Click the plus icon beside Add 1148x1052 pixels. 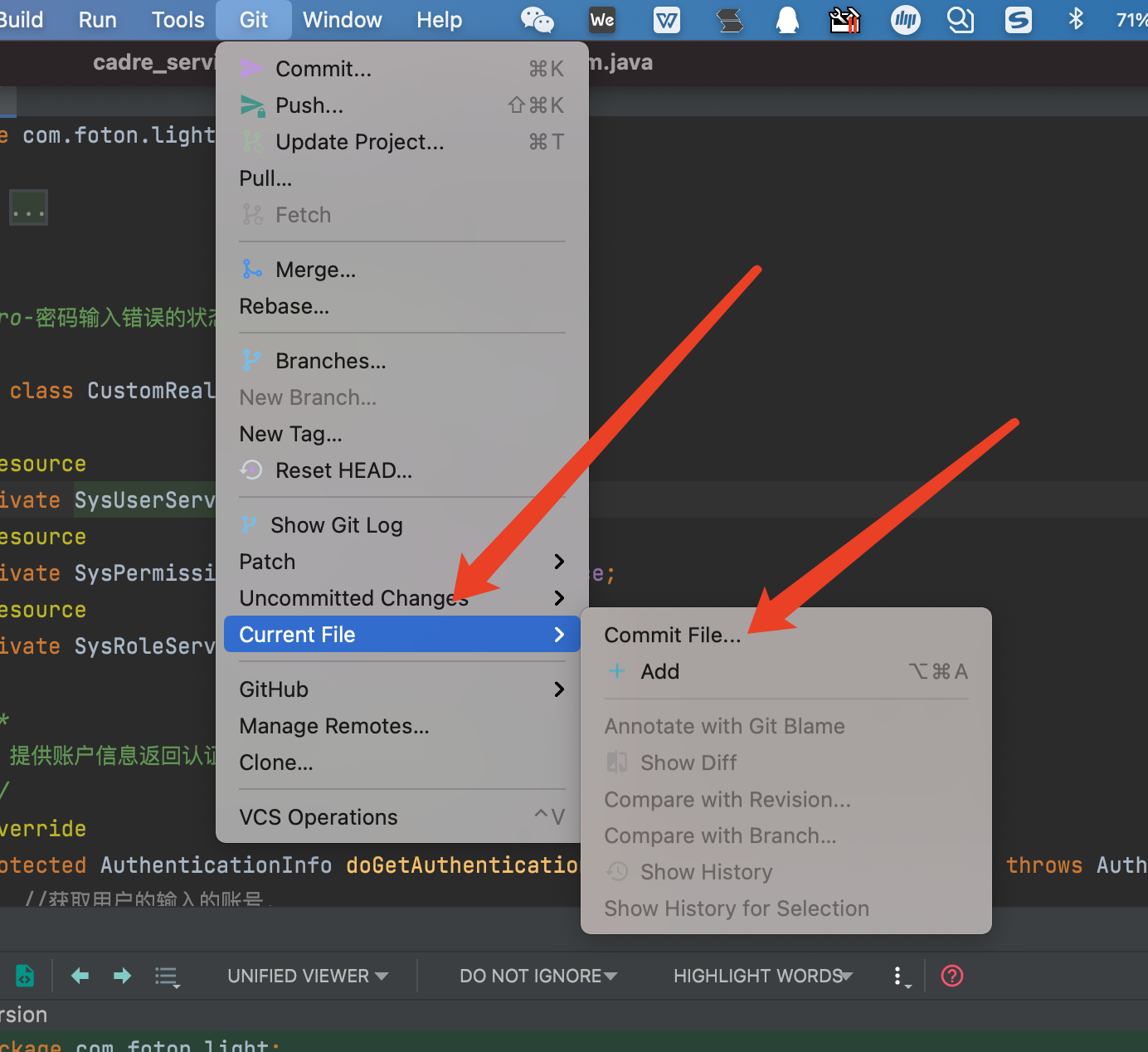click(617, 670)
